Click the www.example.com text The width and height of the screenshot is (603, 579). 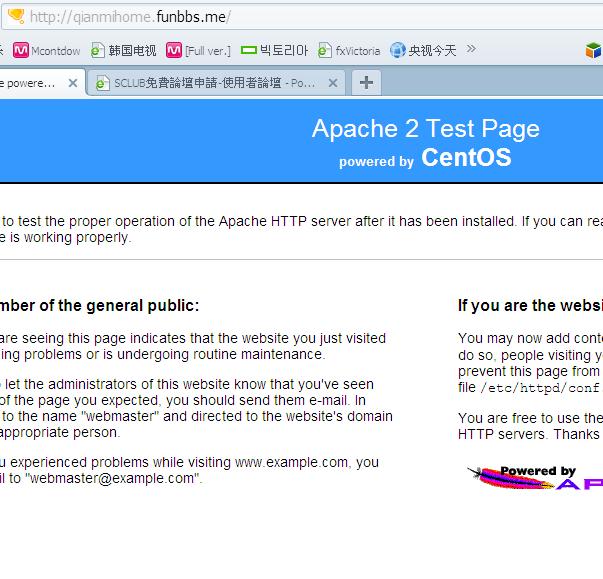292,462
